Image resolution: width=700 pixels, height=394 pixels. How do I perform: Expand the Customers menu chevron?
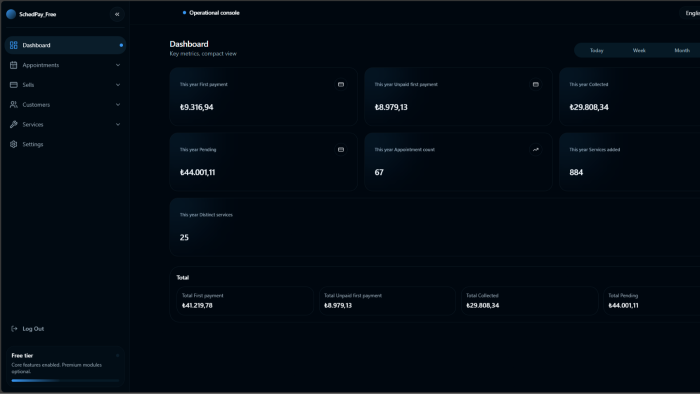click(118, 104)
